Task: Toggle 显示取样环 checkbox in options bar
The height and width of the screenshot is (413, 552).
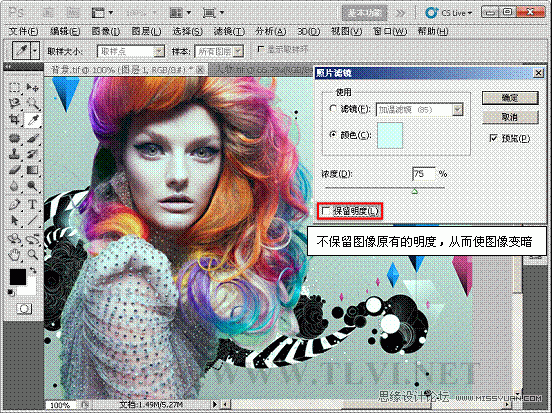Action: (261, 49)
